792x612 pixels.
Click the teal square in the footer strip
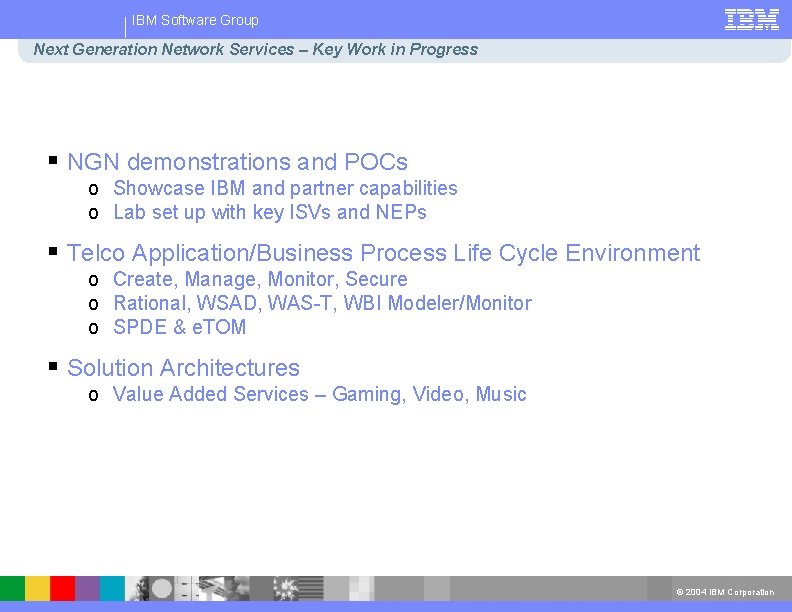[x=112, y=588]
